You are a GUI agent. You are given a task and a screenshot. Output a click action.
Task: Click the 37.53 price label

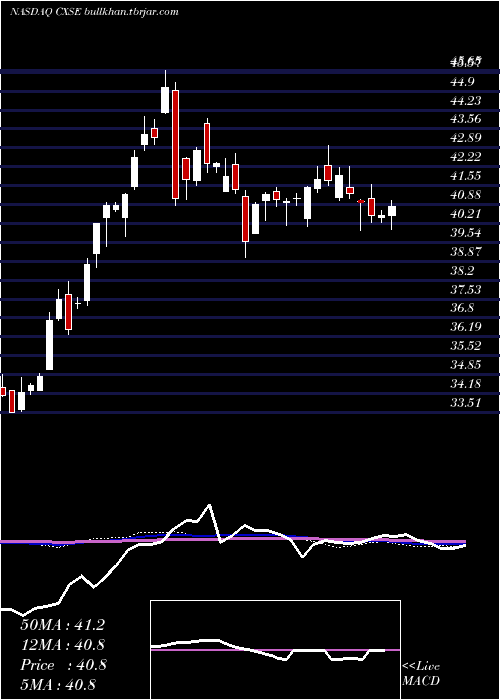click(466, 290)
